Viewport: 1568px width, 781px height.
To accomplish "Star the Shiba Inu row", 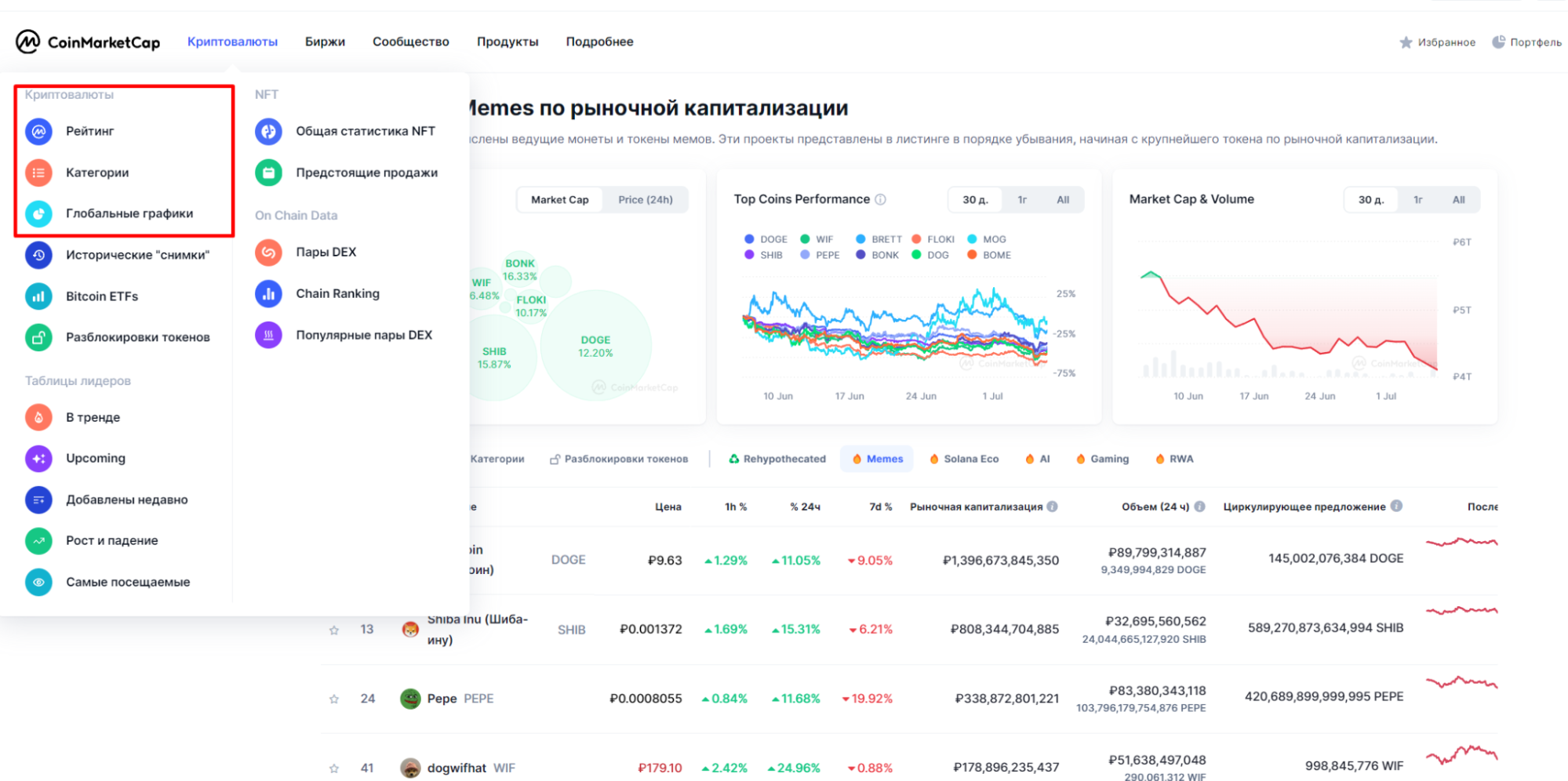I will (x=334, y=630).
